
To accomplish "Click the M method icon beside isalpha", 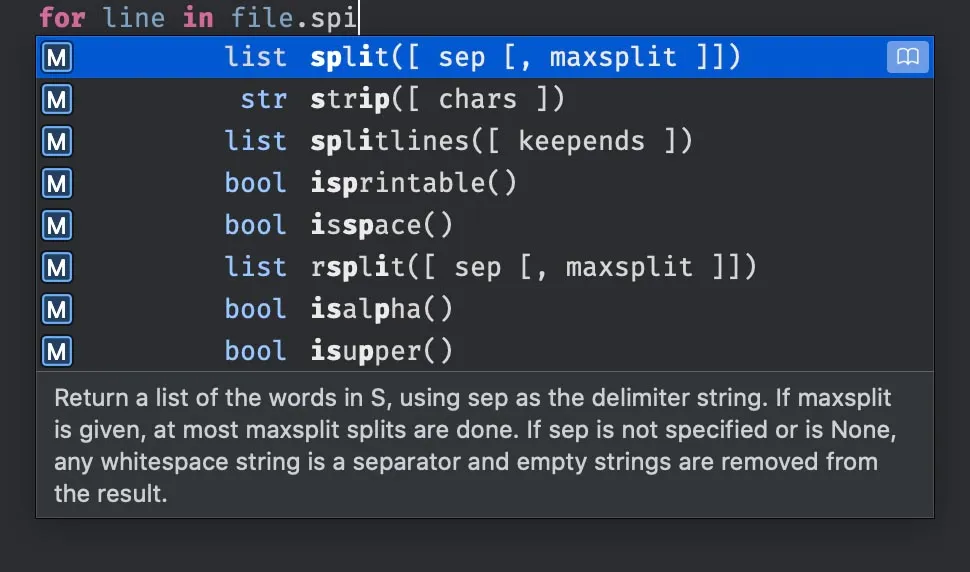I will 57,310.
